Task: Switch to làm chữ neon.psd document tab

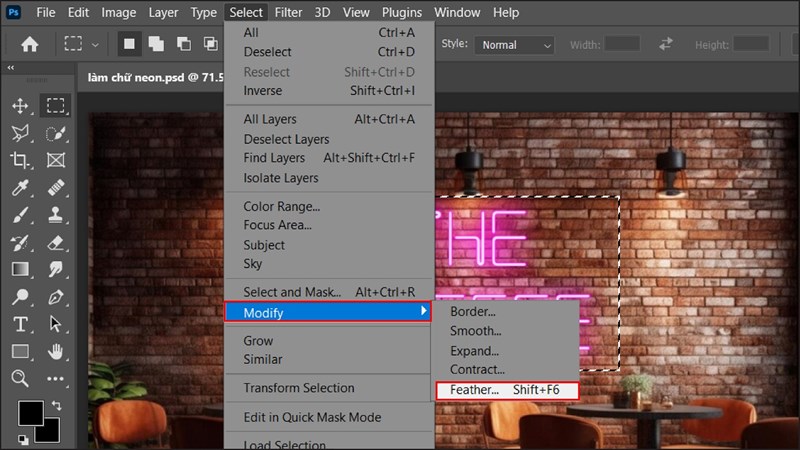Action: click(155, 77)
